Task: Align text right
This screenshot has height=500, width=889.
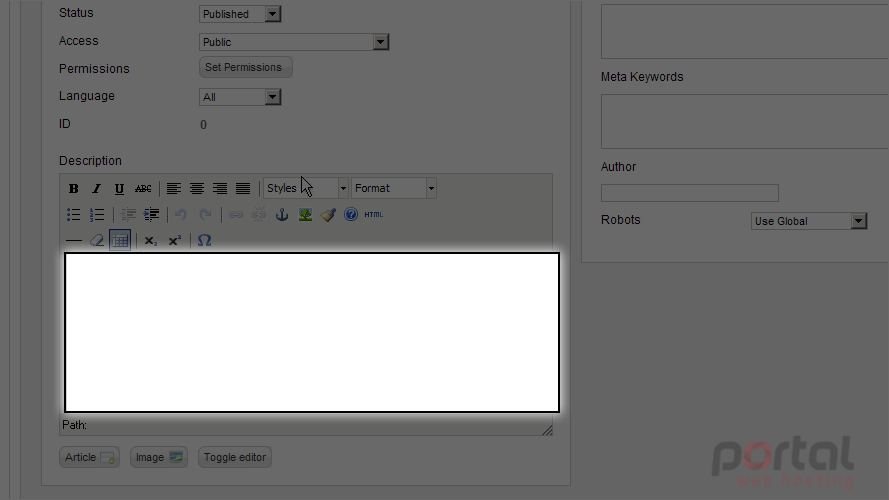Action: tap(220, 189)
